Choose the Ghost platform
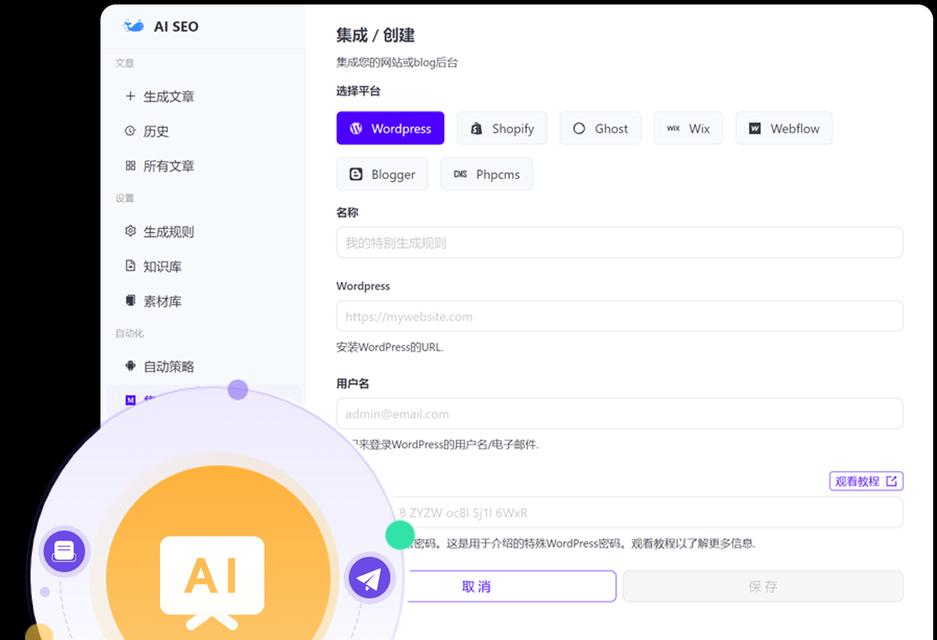Viewport: 937px width, 640px height. [x=601, y=128]
